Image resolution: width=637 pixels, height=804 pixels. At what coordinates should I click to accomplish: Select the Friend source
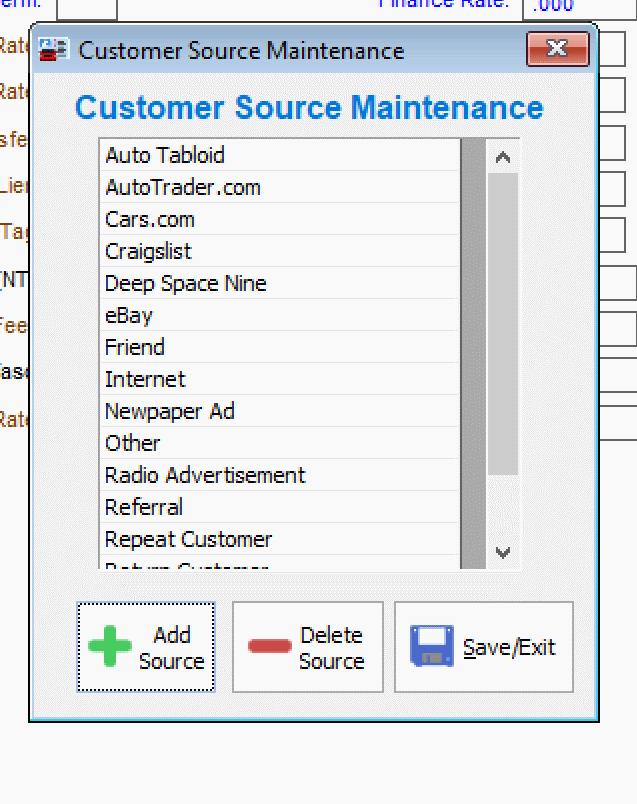click(x=280, y=347)
